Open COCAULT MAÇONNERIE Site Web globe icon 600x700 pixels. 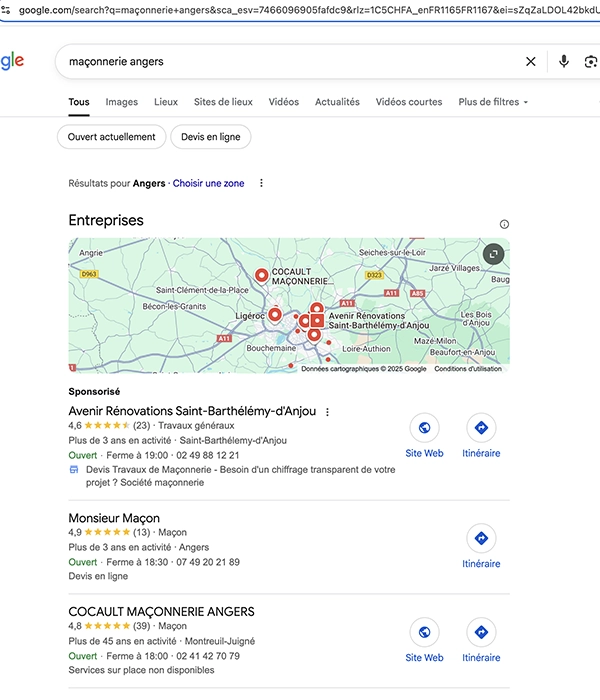[x=424, y=633]
